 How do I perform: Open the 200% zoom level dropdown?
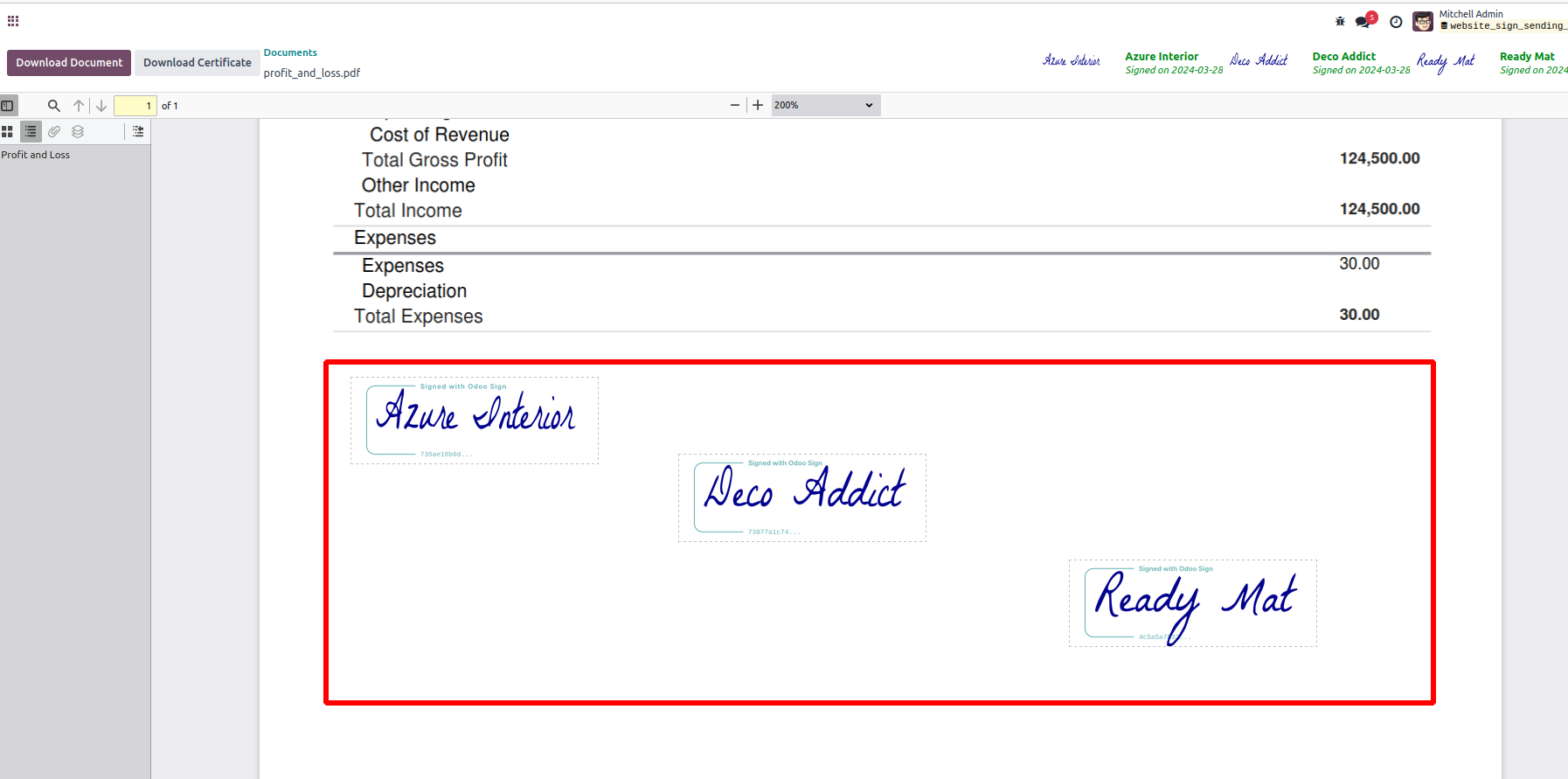(825, 105)
